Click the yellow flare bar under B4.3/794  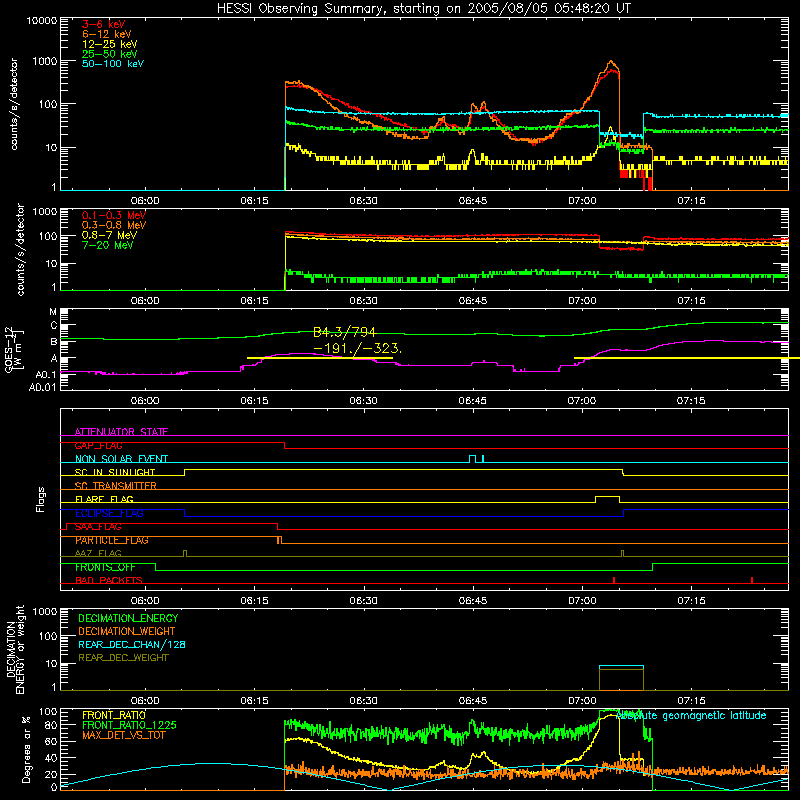pyautogui.click(x=320, y=358)
